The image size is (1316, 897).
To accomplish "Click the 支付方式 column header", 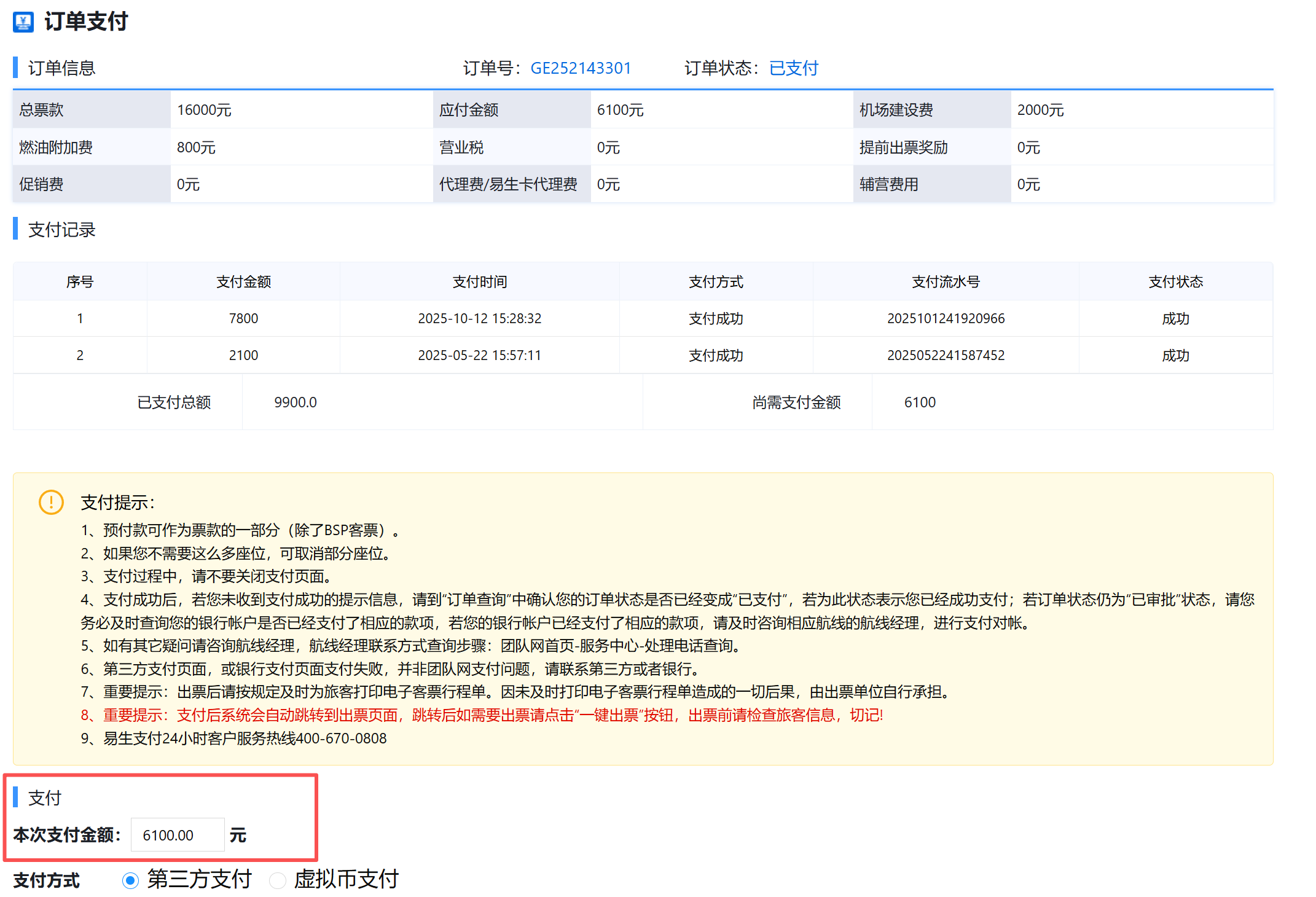I will click(716, 282).
